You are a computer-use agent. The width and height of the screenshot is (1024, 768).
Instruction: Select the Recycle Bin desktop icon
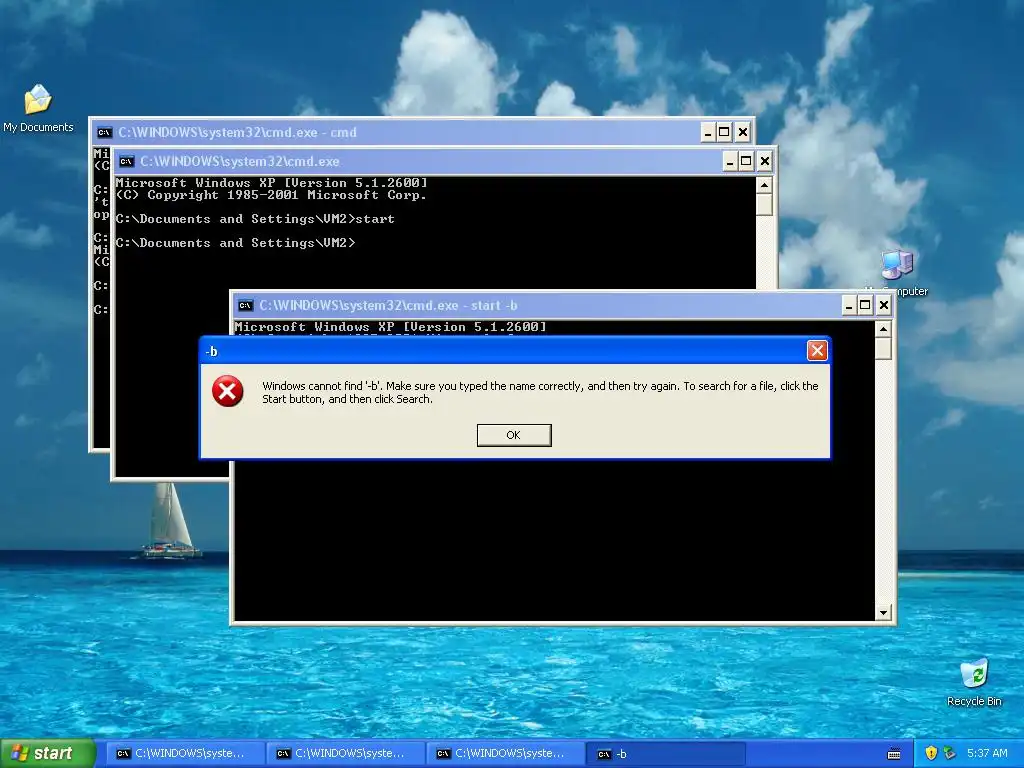(x=974, y=683)
